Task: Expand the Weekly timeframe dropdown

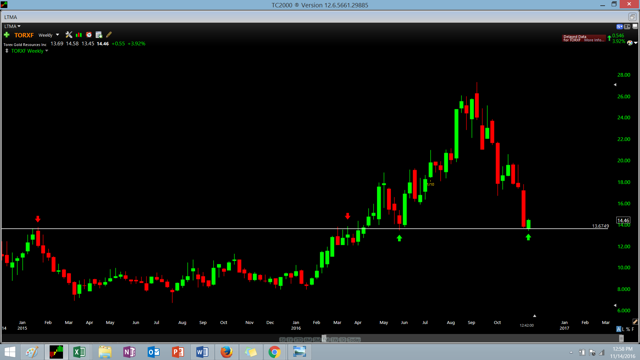Action: 49,35
